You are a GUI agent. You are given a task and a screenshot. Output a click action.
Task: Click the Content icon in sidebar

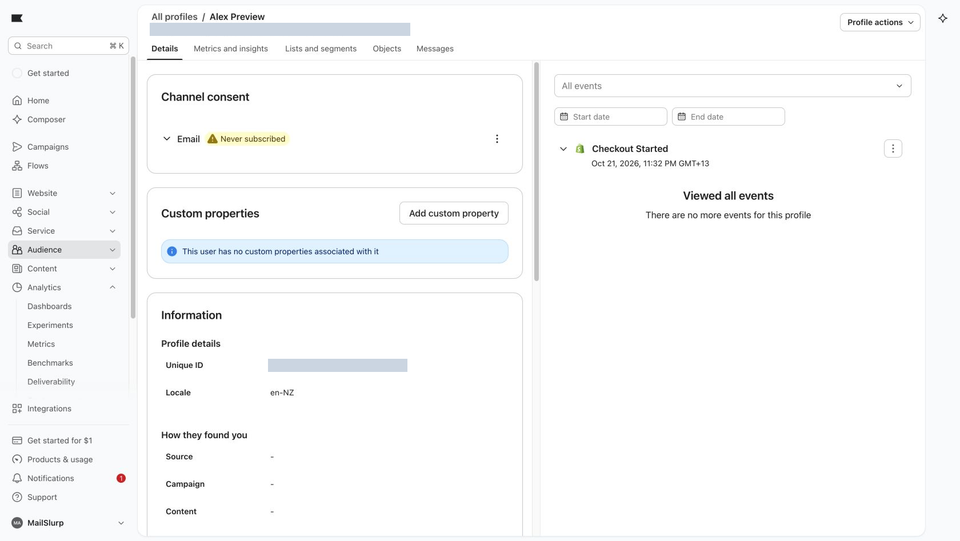click(17, 269)
